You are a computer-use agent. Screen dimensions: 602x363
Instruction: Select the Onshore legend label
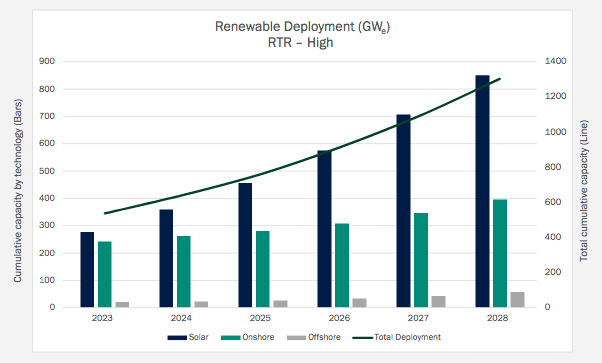258,337
